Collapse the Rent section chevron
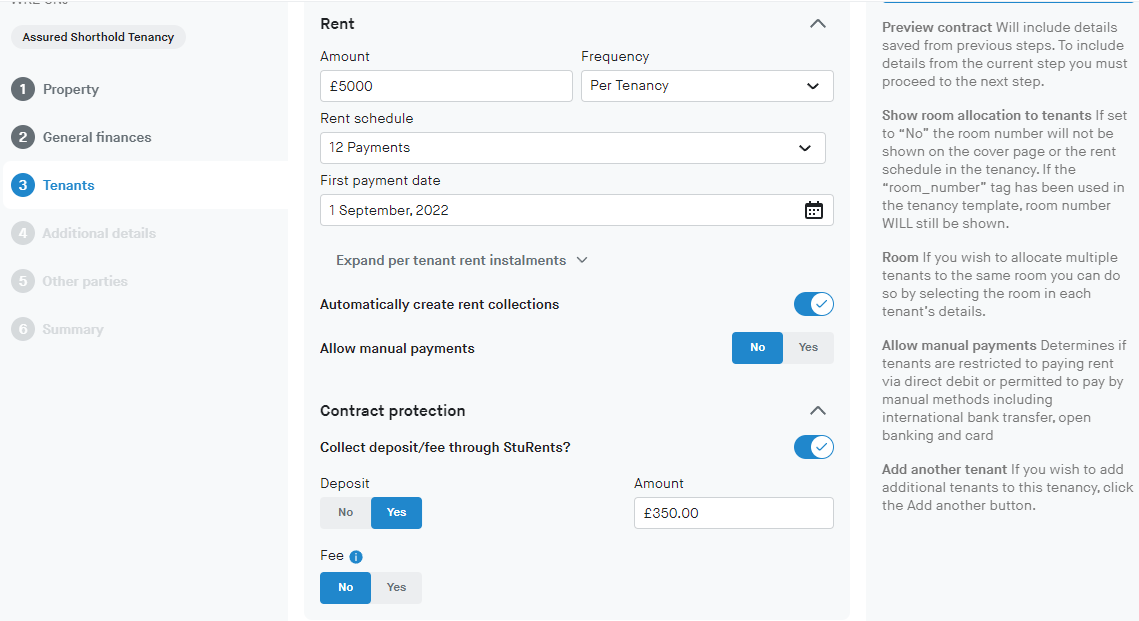This screenshot has width=1139, height=621. [x=817, y=24]
